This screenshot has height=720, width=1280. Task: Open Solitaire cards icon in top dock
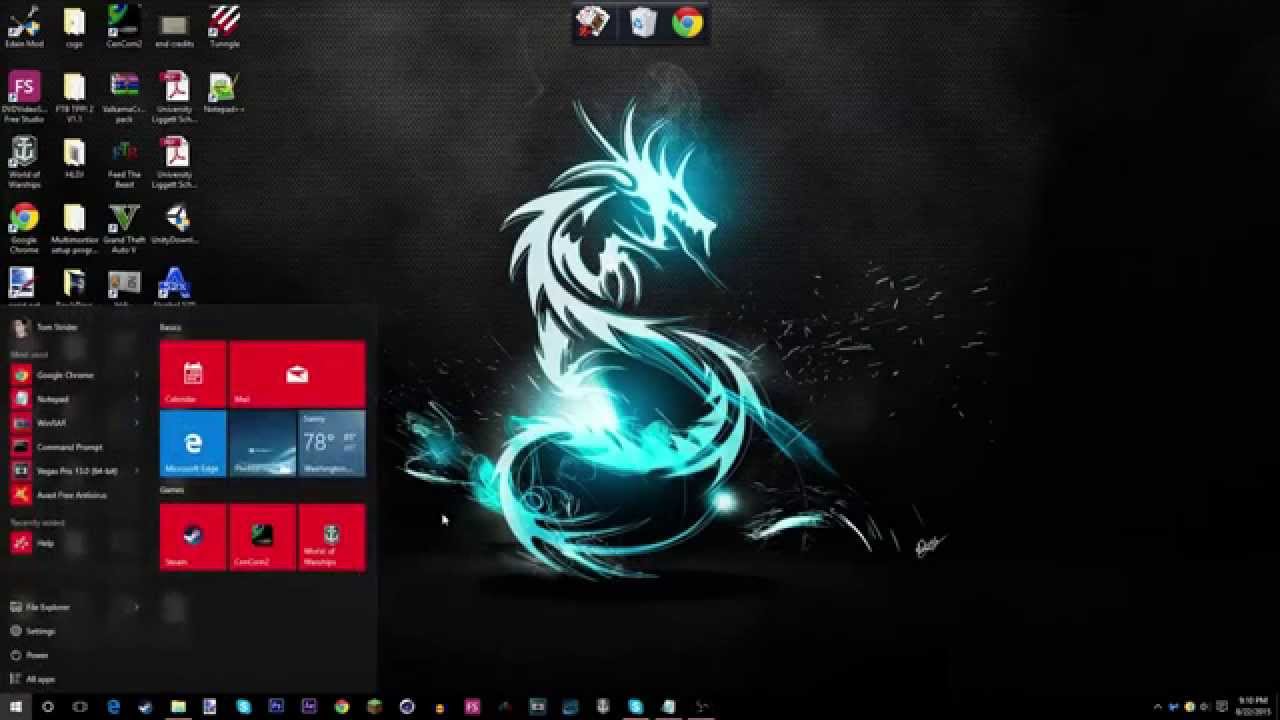pyautogui.click(x=593, y=22)
